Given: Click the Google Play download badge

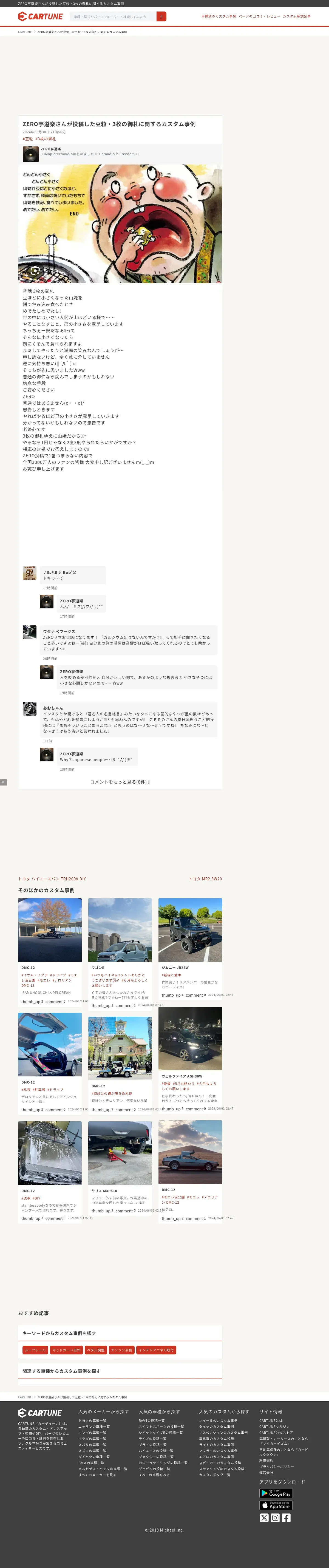Looking at the screenshot, I should coord(276,1493).
